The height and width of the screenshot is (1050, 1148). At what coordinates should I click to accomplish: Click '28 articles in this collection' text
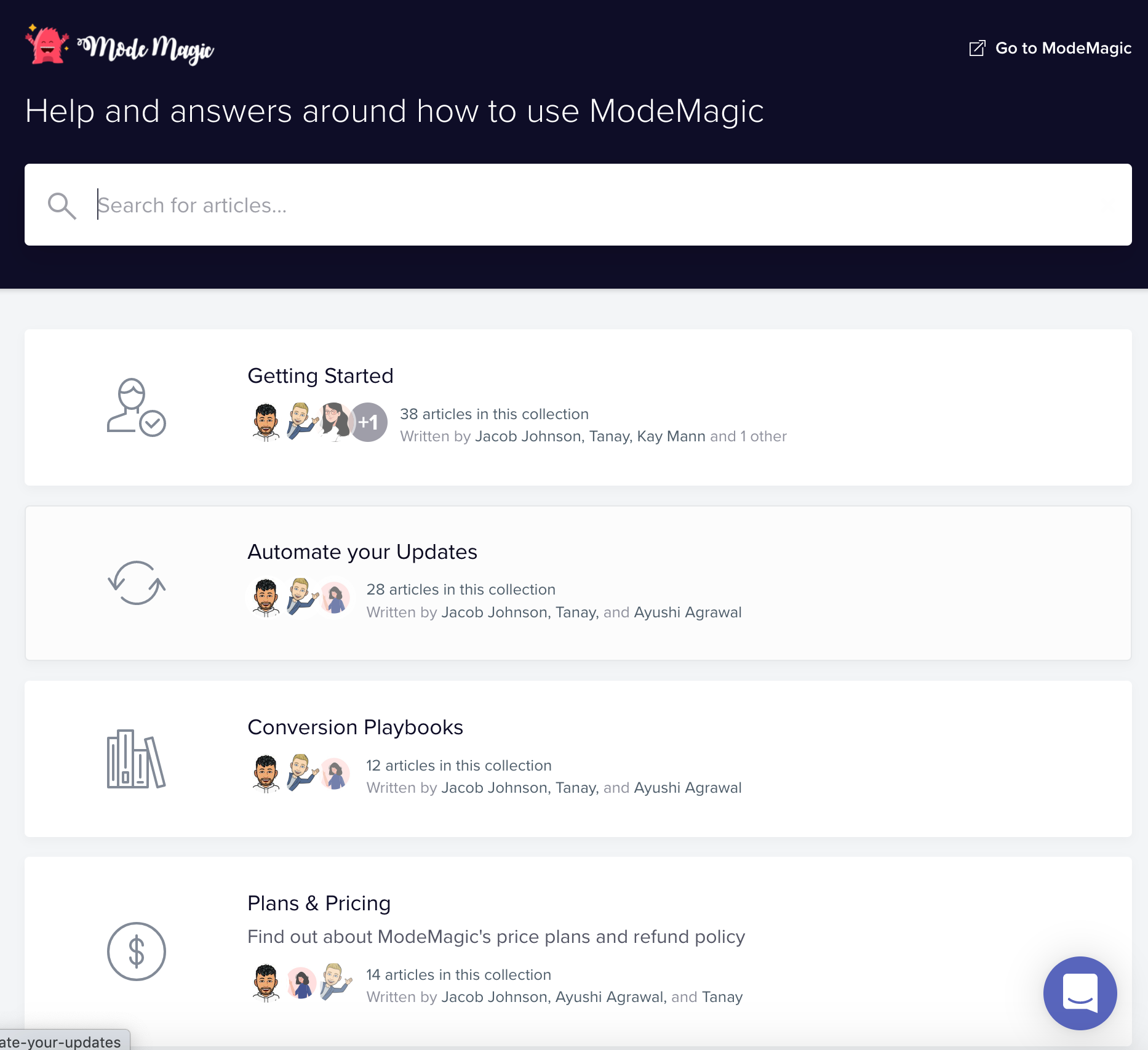point(461,589)
